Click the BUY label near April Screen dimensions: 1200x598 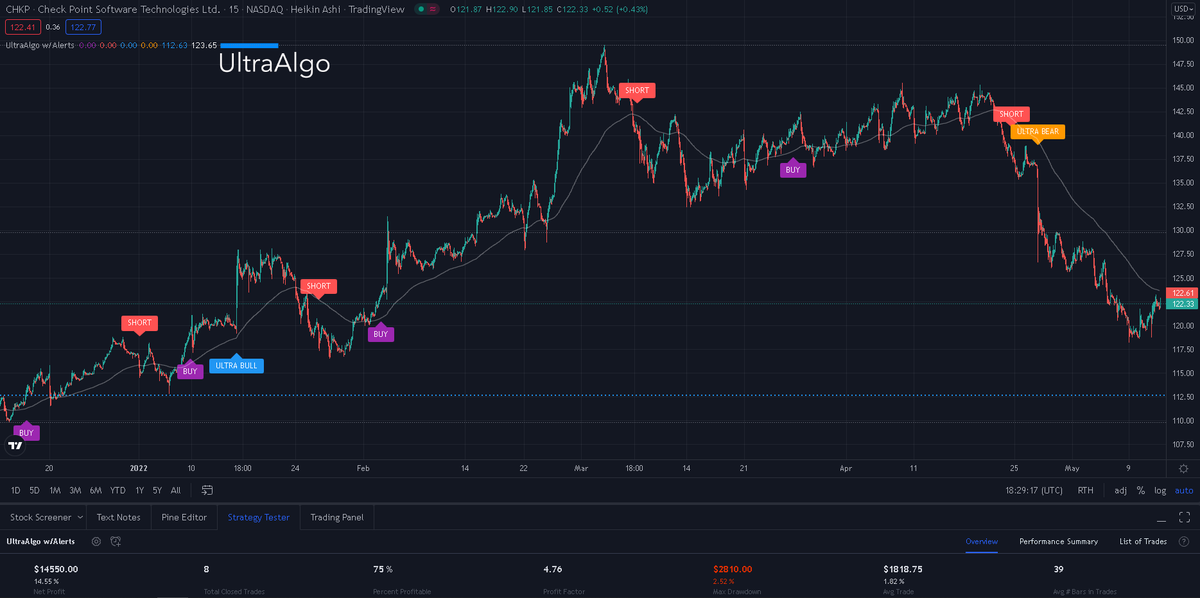point(793,170)
